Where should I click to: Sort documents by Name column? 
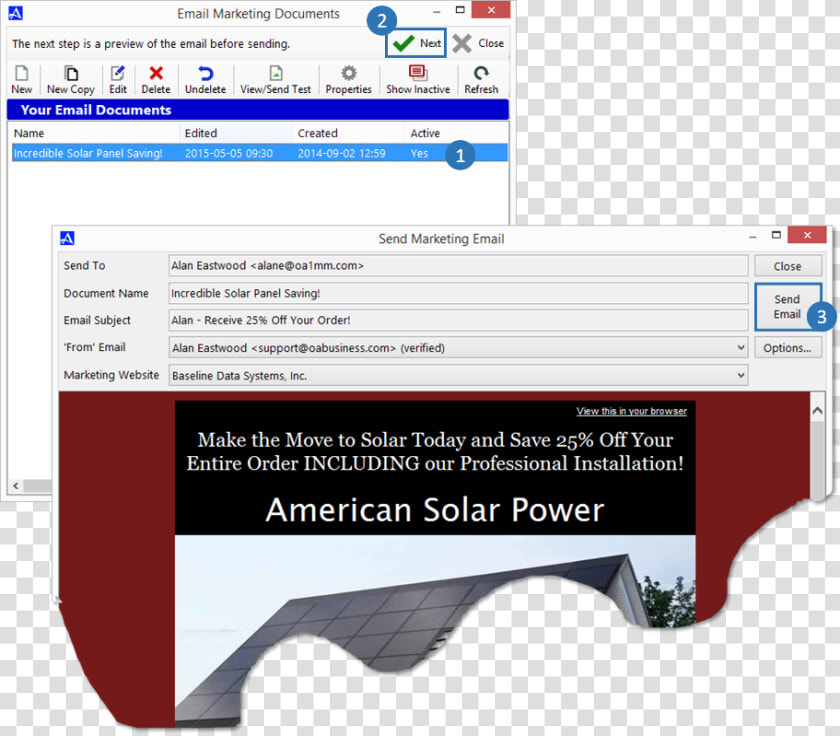[94, 133]
